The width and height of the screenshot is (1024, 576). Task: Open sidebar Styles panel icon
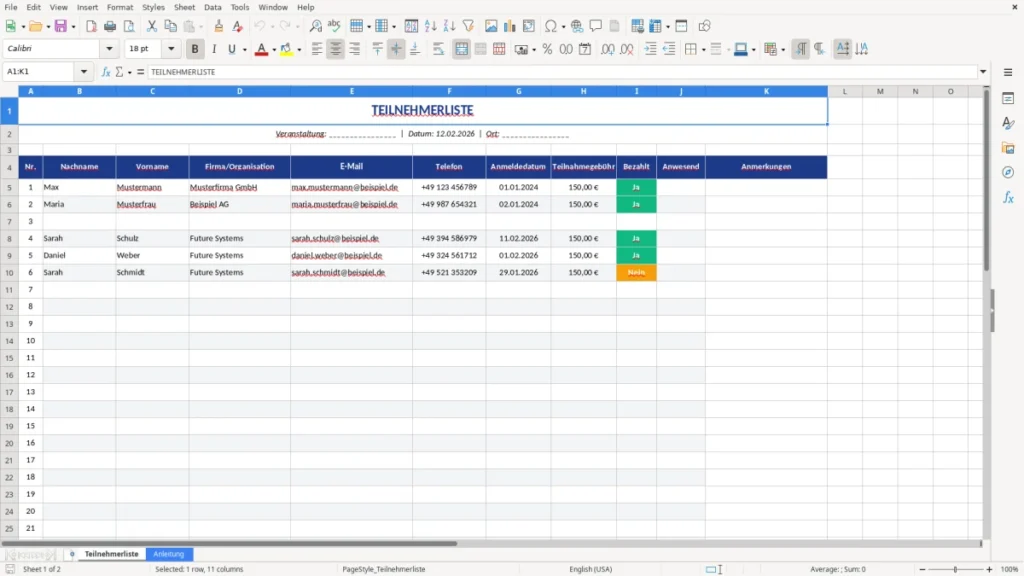1008,123
